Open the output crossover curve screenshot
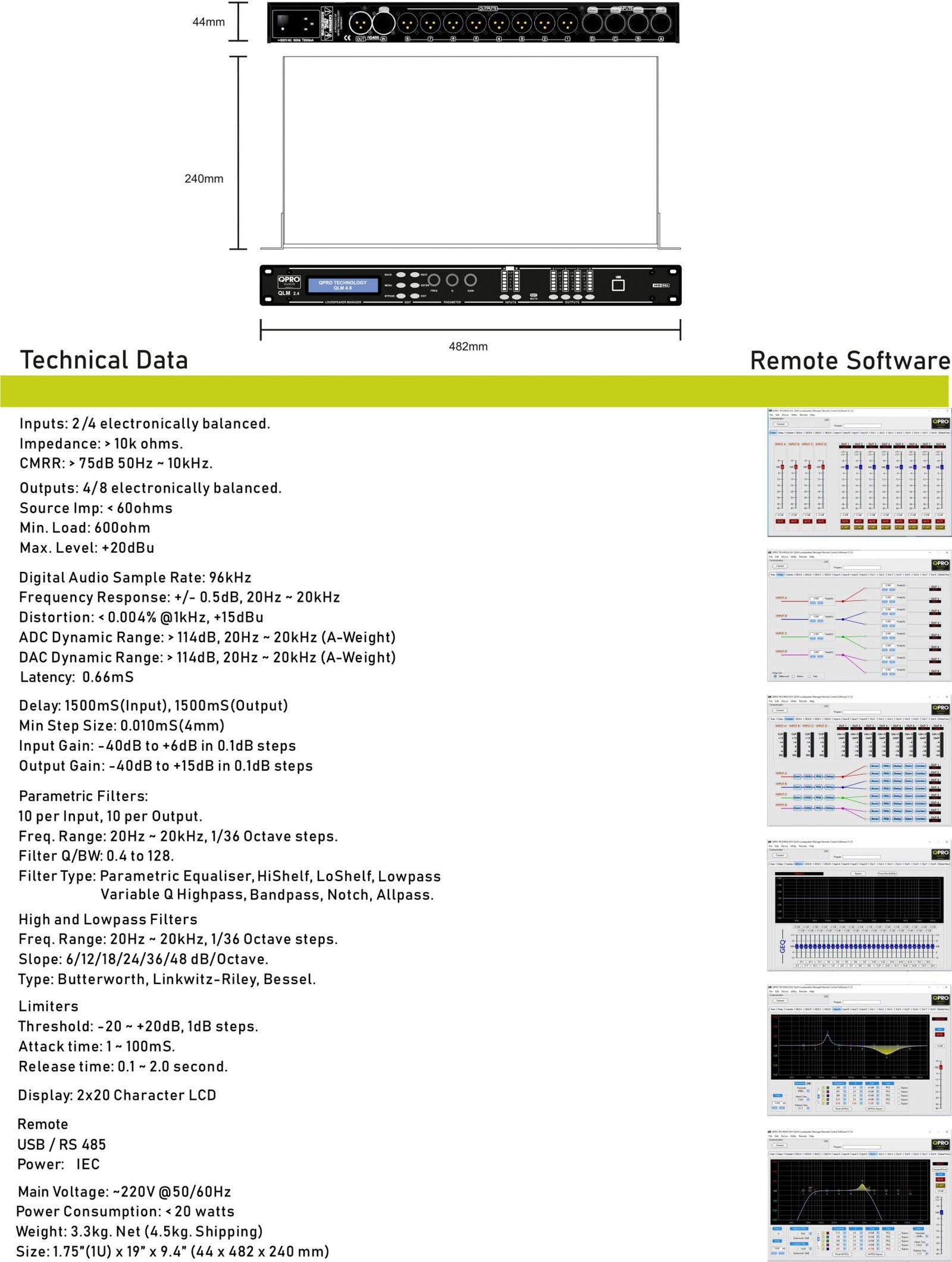This screenshot has height=1262, width=952. pyautogui.click(x=859, y=1195)
